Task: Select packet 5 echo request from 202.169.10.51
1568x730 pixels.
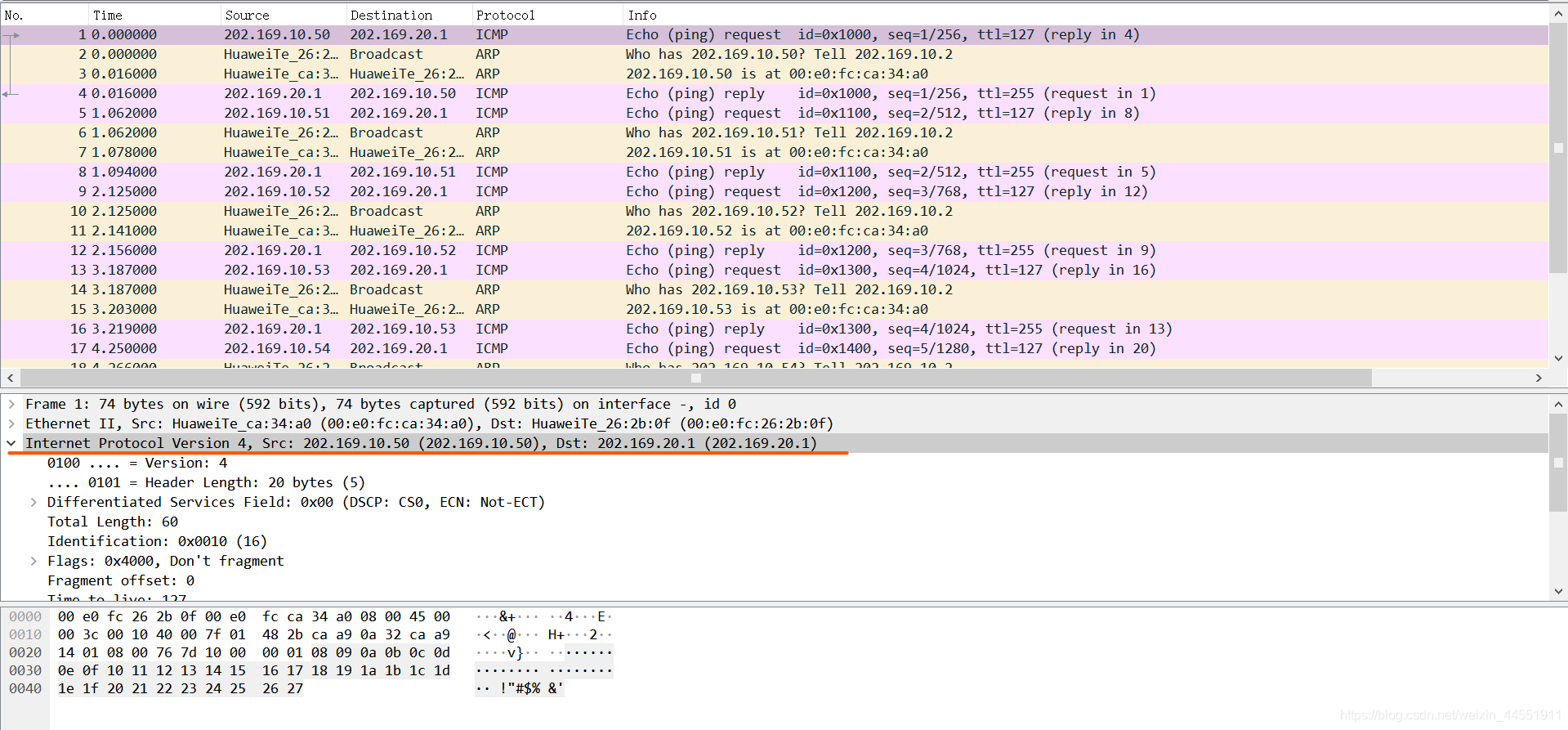Action: click(775, 113)
